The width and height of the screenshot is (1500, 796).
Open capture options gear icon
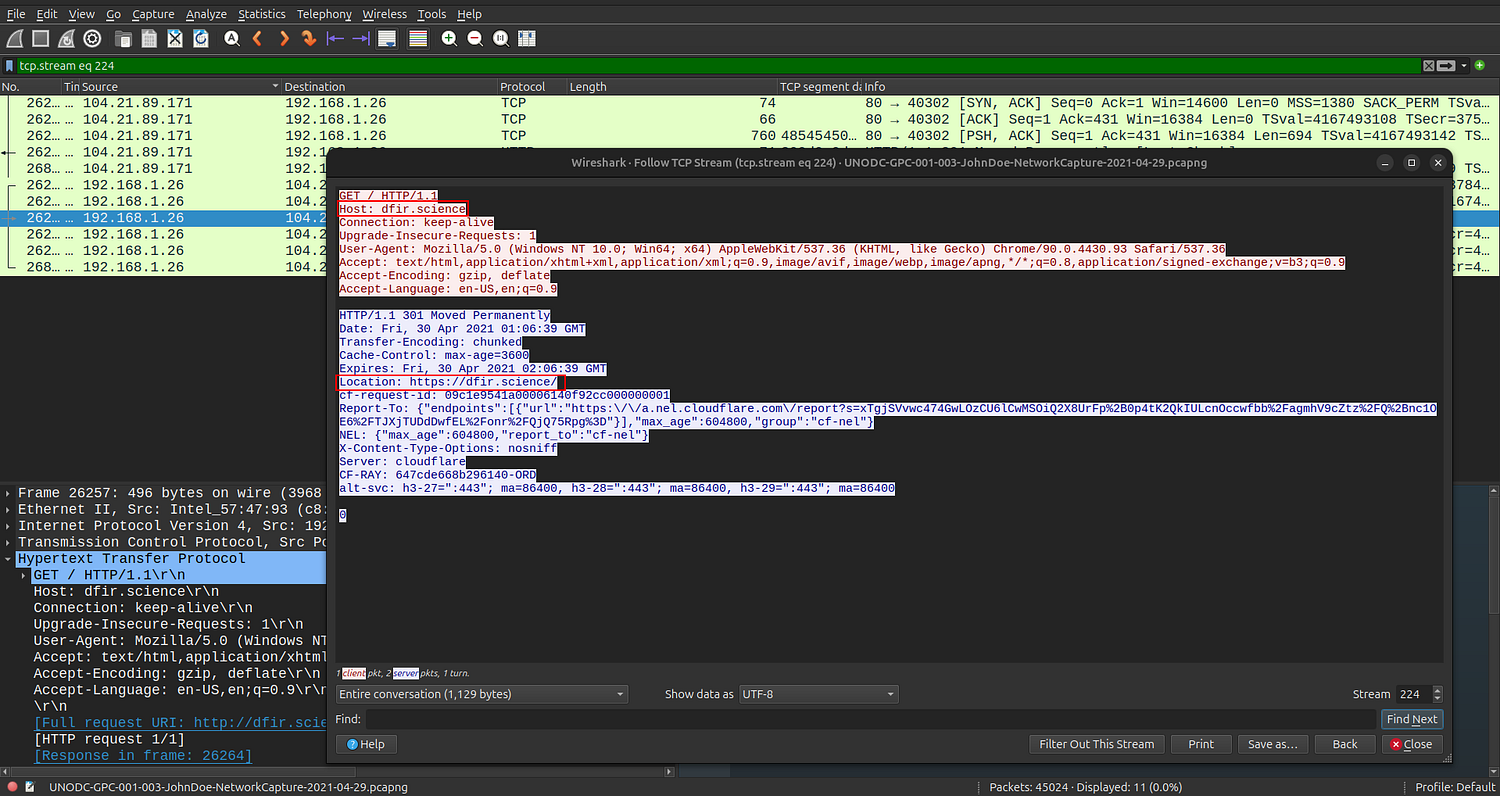click(92, 39)
